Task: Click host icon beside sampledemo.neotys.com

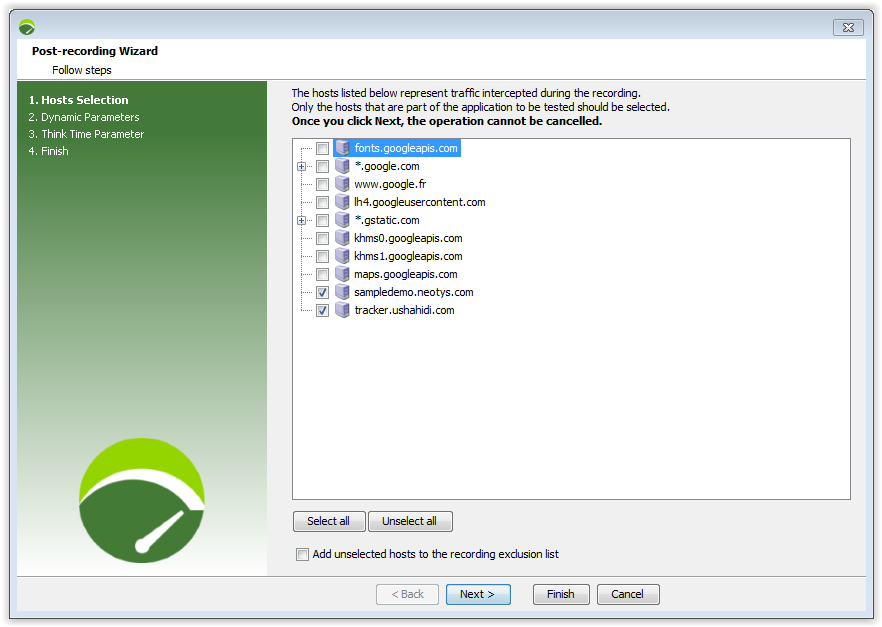Action: click(342, 292)
